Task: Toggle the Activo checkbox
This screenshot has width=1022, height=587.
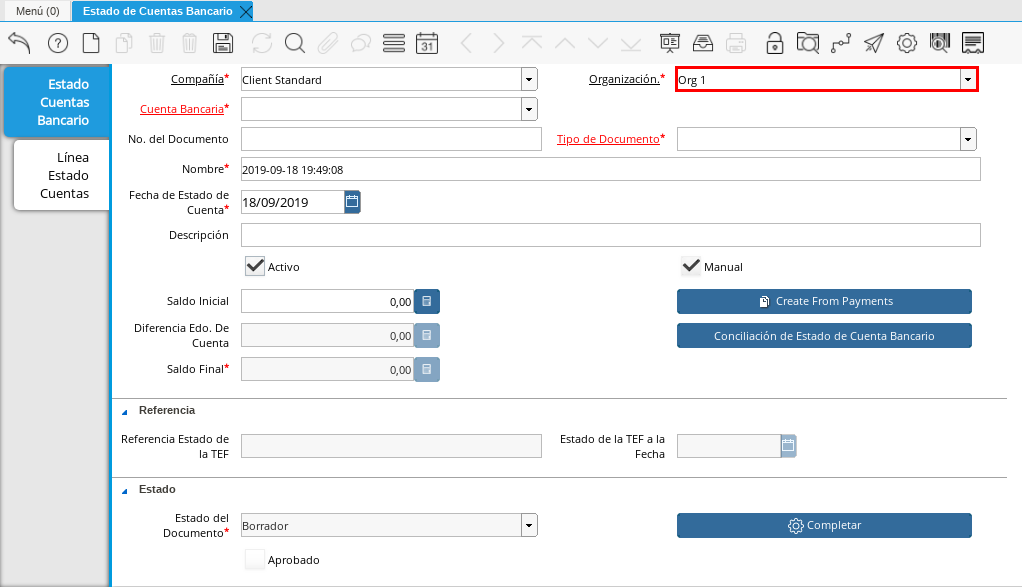Action: pos(255,266)
